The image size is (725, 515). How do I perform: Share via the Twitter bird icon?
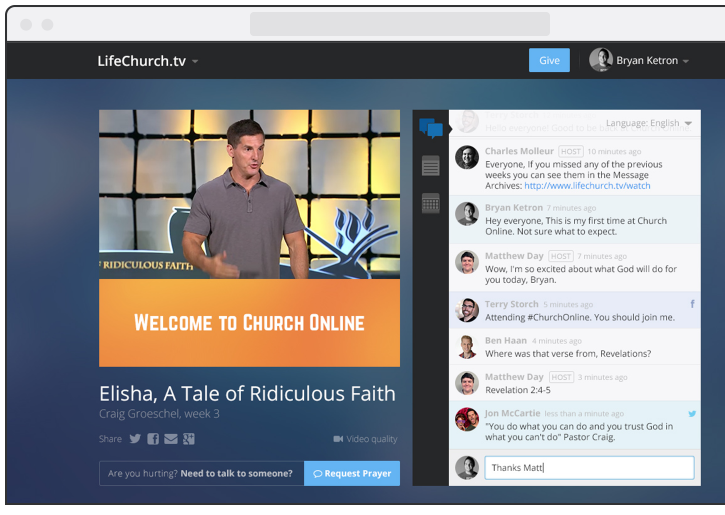tap(135, 439)
